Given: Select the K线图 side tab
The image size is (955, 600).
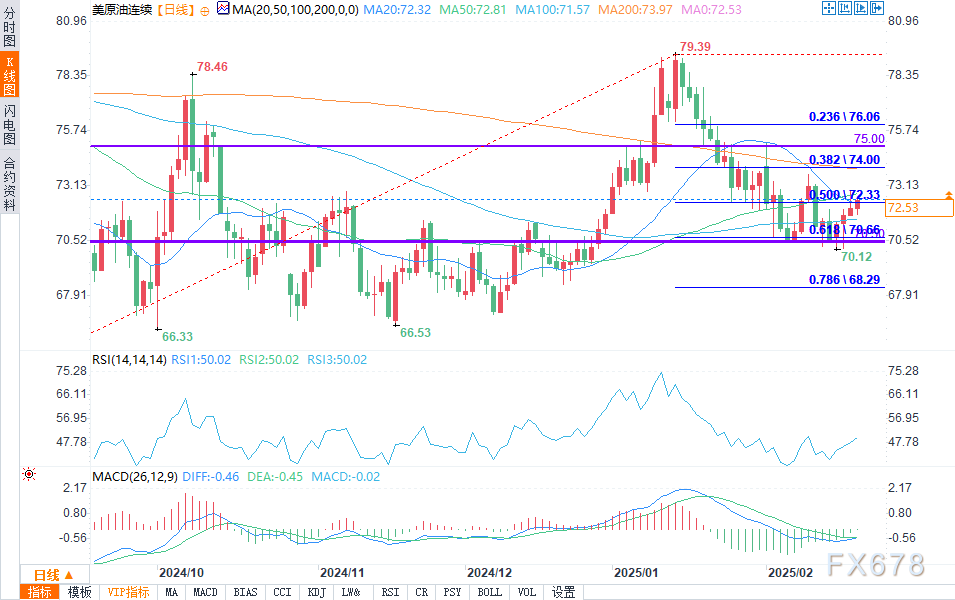Looking at the screenshot, I should [9, 75].
